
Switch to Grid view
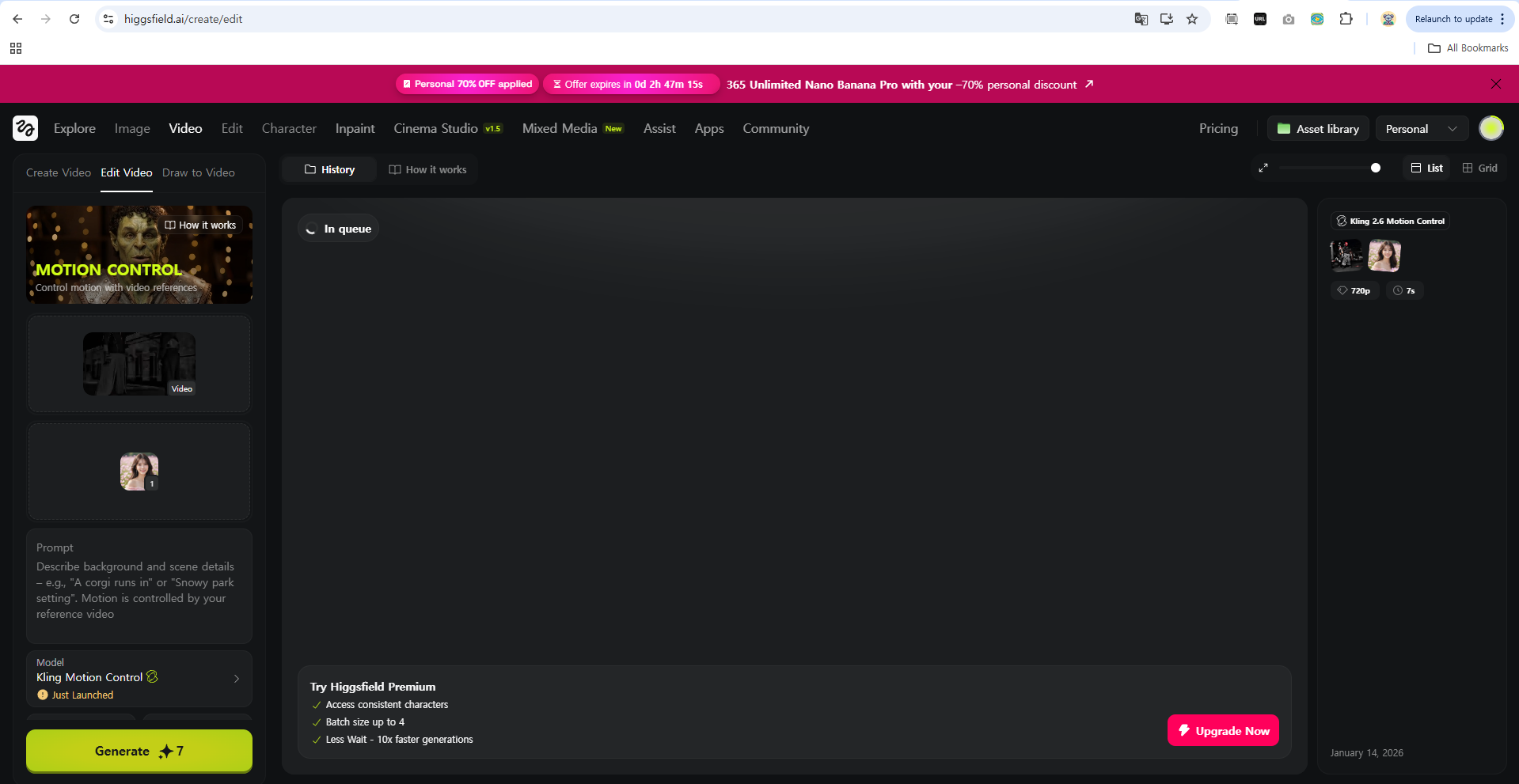coord(1479,168)
